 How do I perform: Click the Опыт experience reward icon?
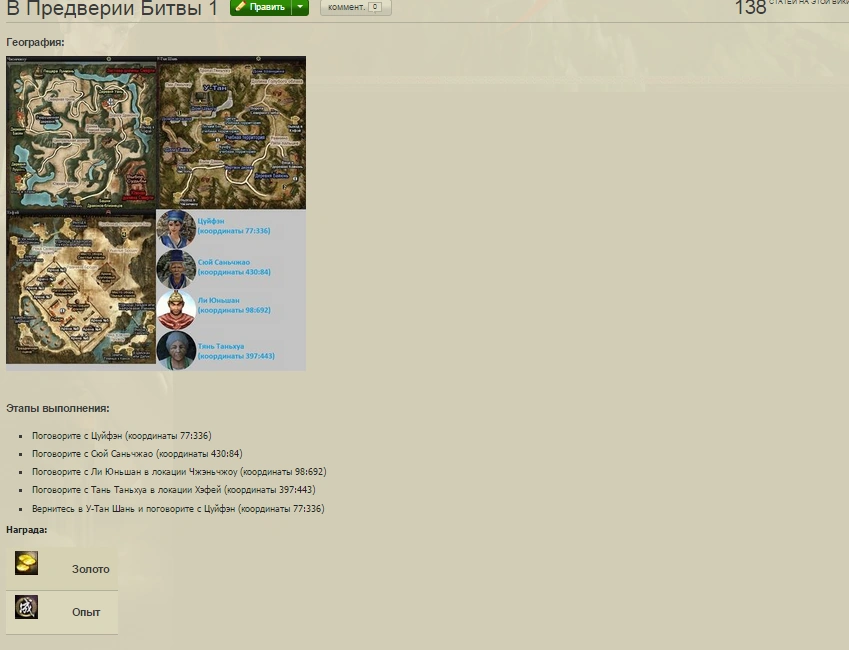point(26,607)
